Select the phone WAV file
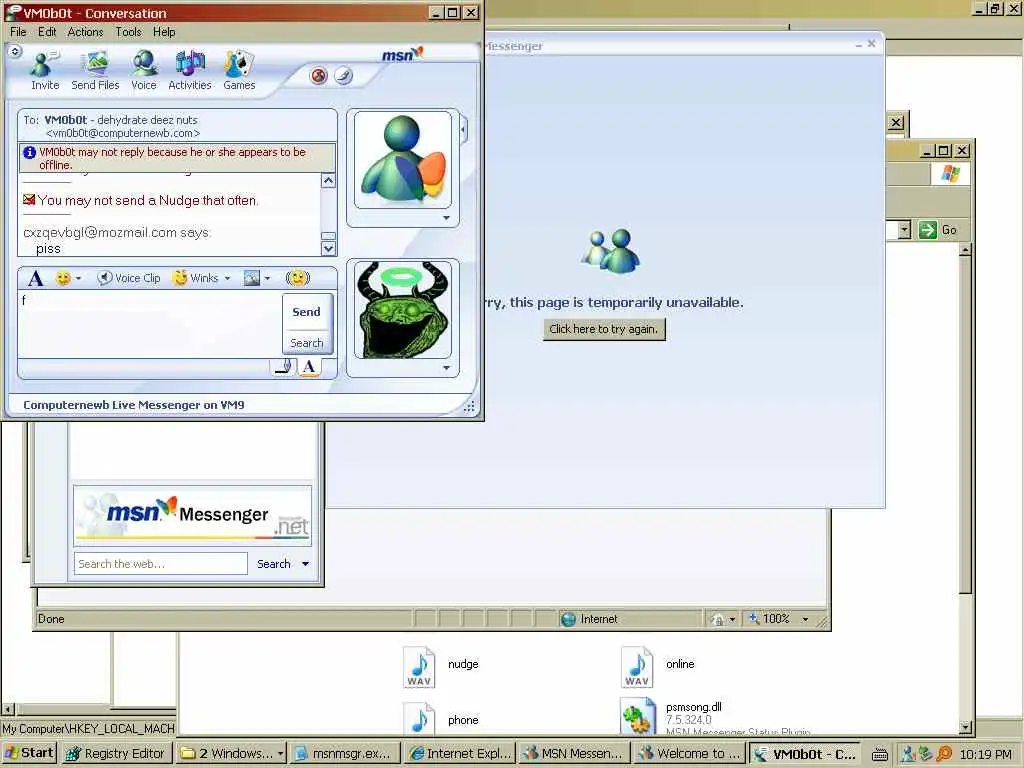 (x=441, y=719)
